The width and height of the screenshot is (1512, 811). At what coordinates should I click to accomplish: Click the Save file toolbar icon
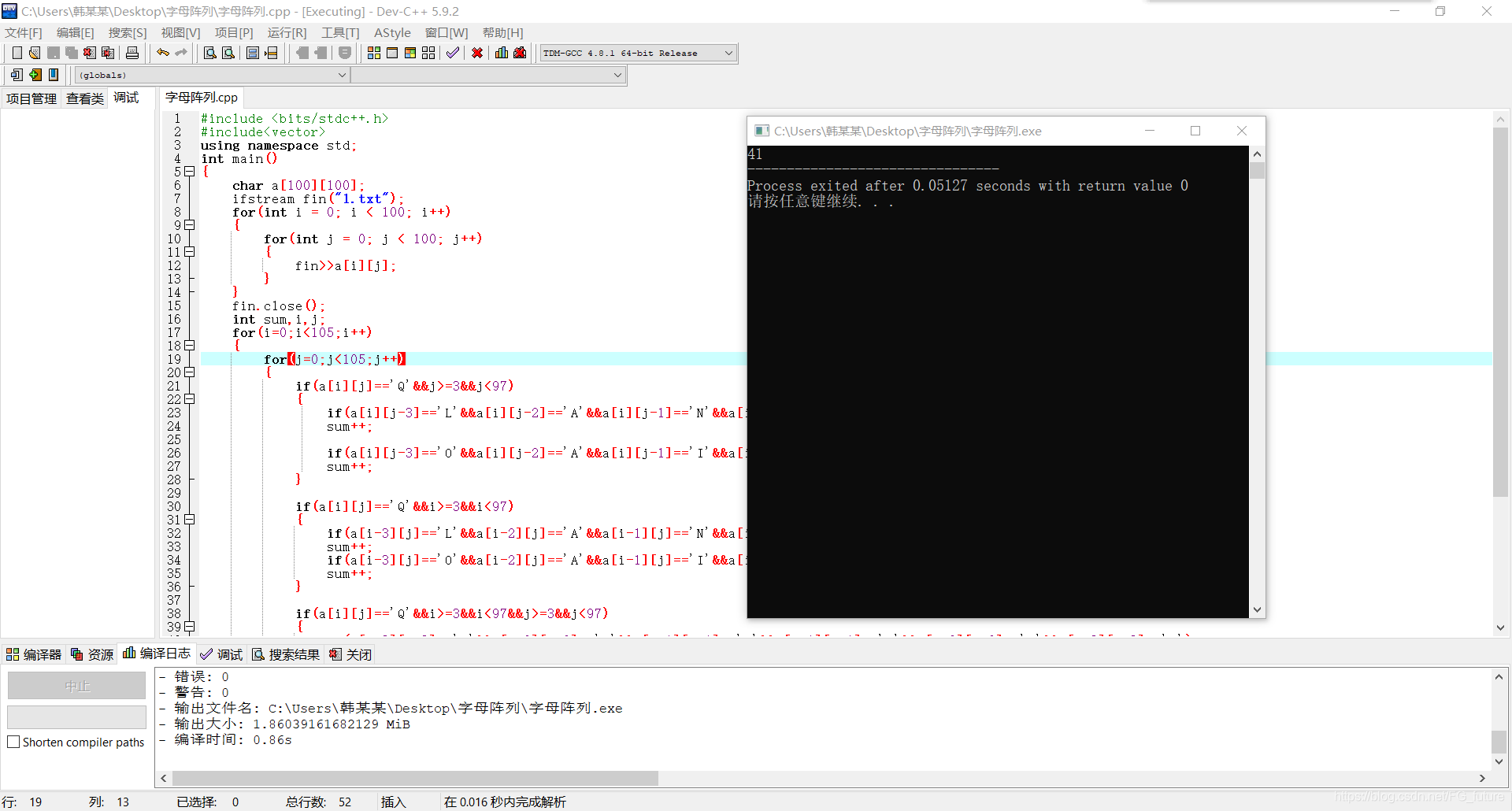click(54, 53)
